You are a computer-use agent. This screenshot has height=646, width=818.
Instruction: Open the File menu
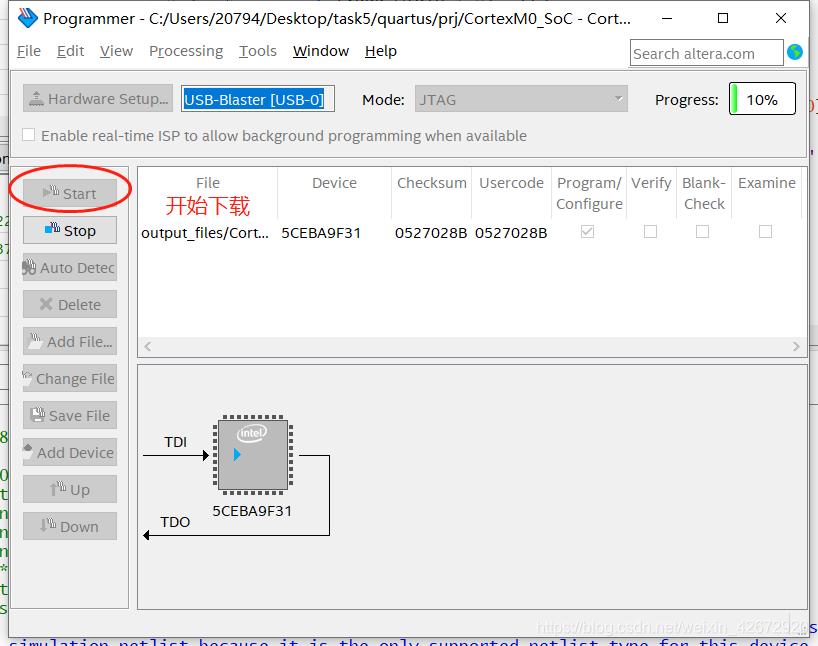point(29,51)
